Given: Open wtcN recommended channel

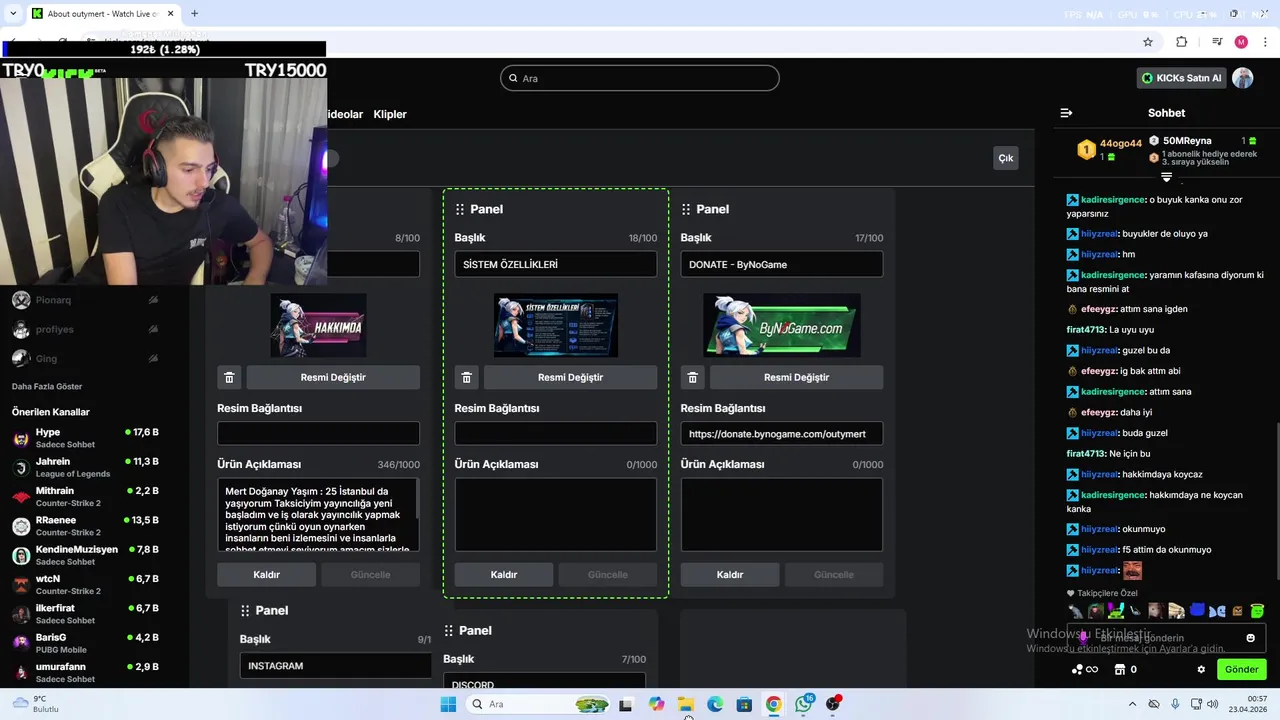Looking at the screenshot, I should [94, 584].
